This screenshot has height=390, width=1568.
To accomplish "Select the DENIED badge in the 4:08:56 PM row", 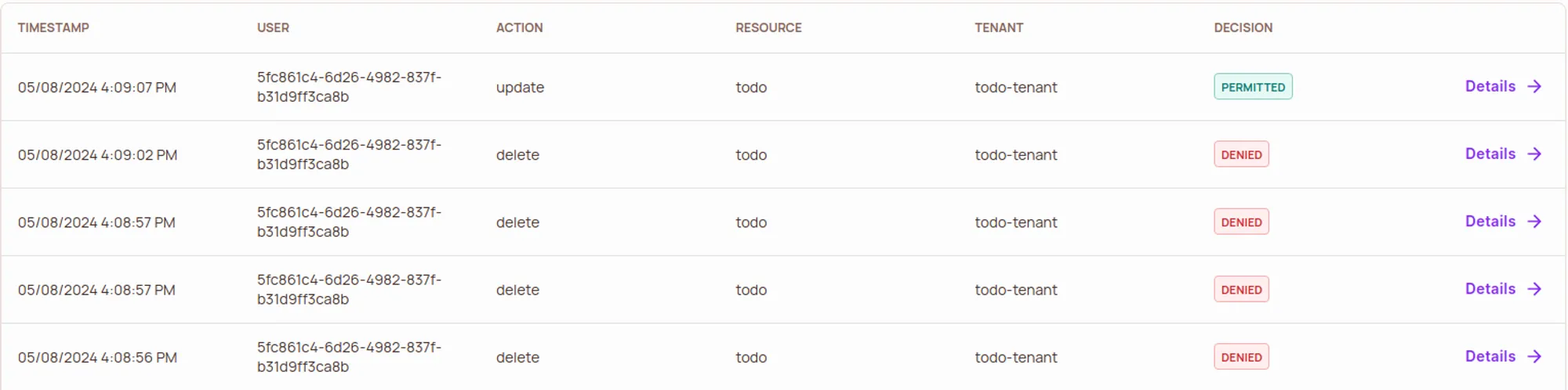I will (1241, 357).
